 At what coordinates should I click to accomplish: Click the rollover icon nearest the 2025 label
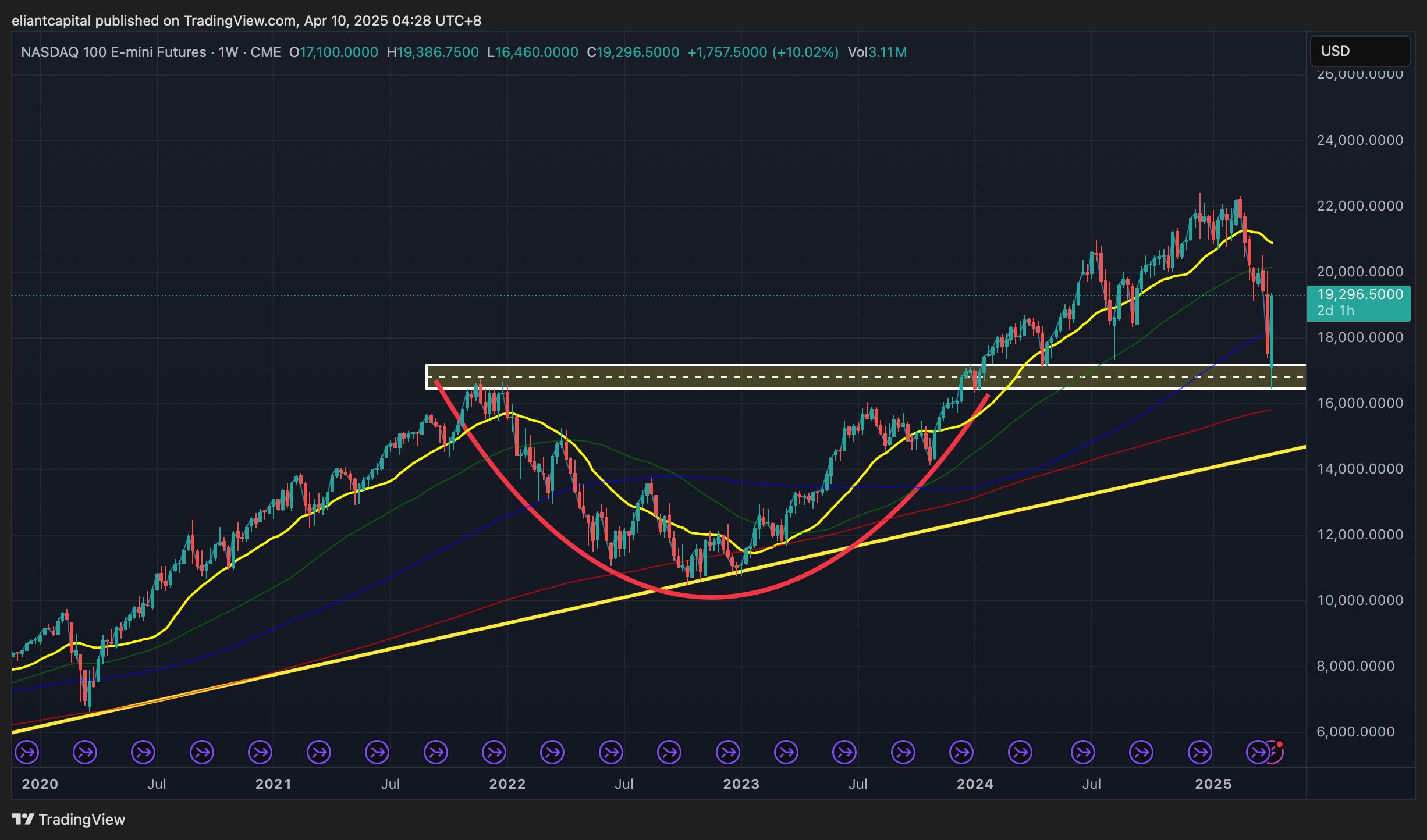pyautogui.click(x=1200, y=752)
